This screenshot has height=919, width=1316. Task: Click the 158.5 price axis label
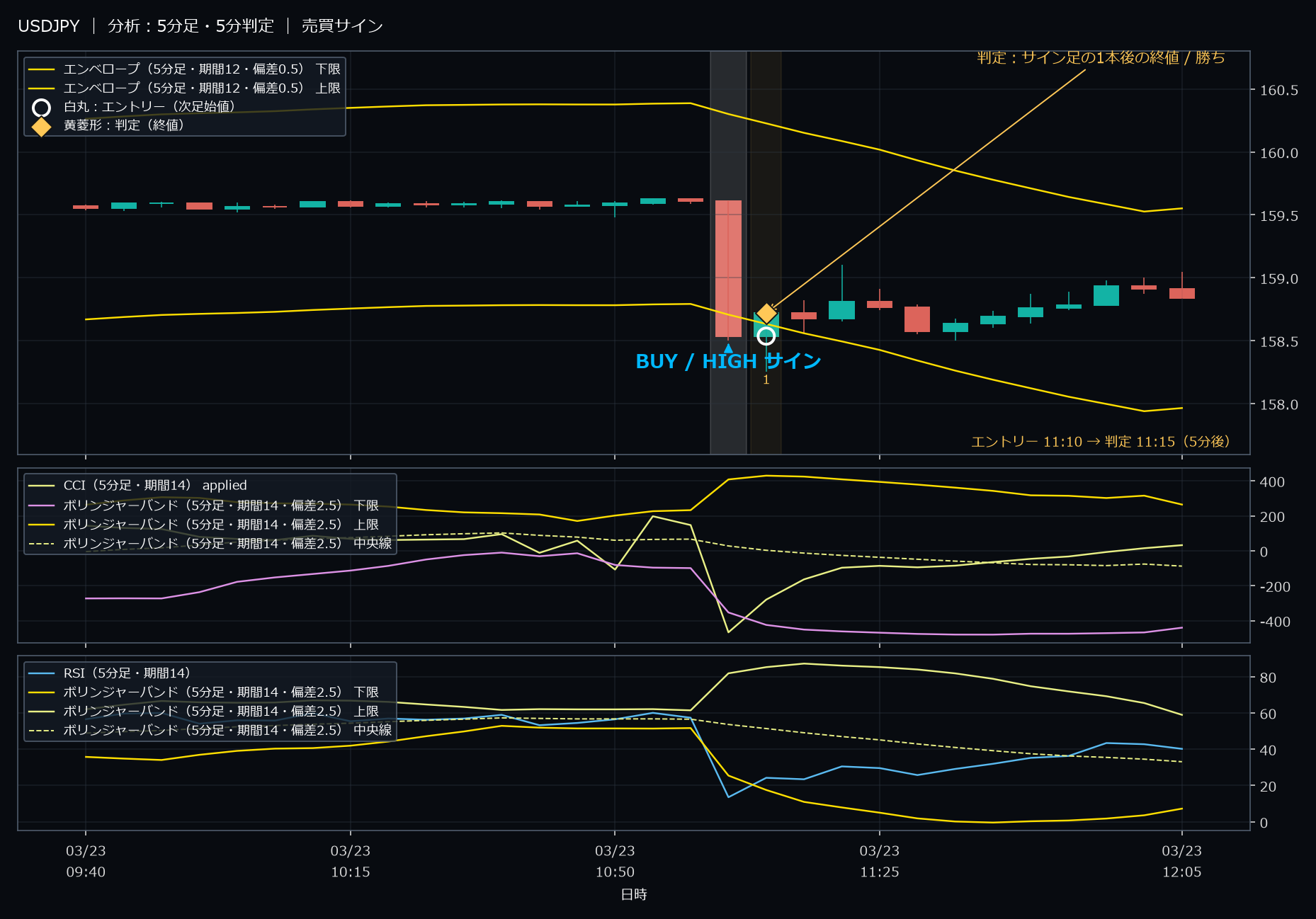[x=1279, y=342]
